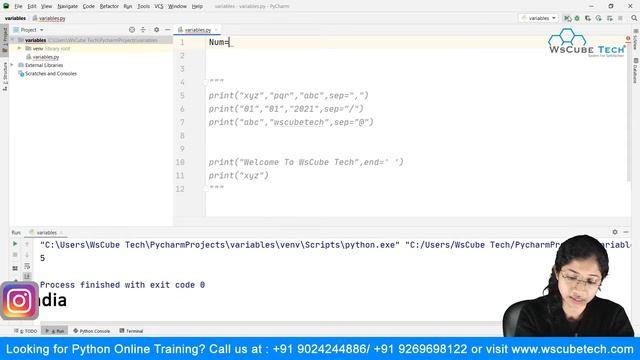Click the PyCharm application logo icon
This screenshot has width=640, height=360.
coord(6,6)
